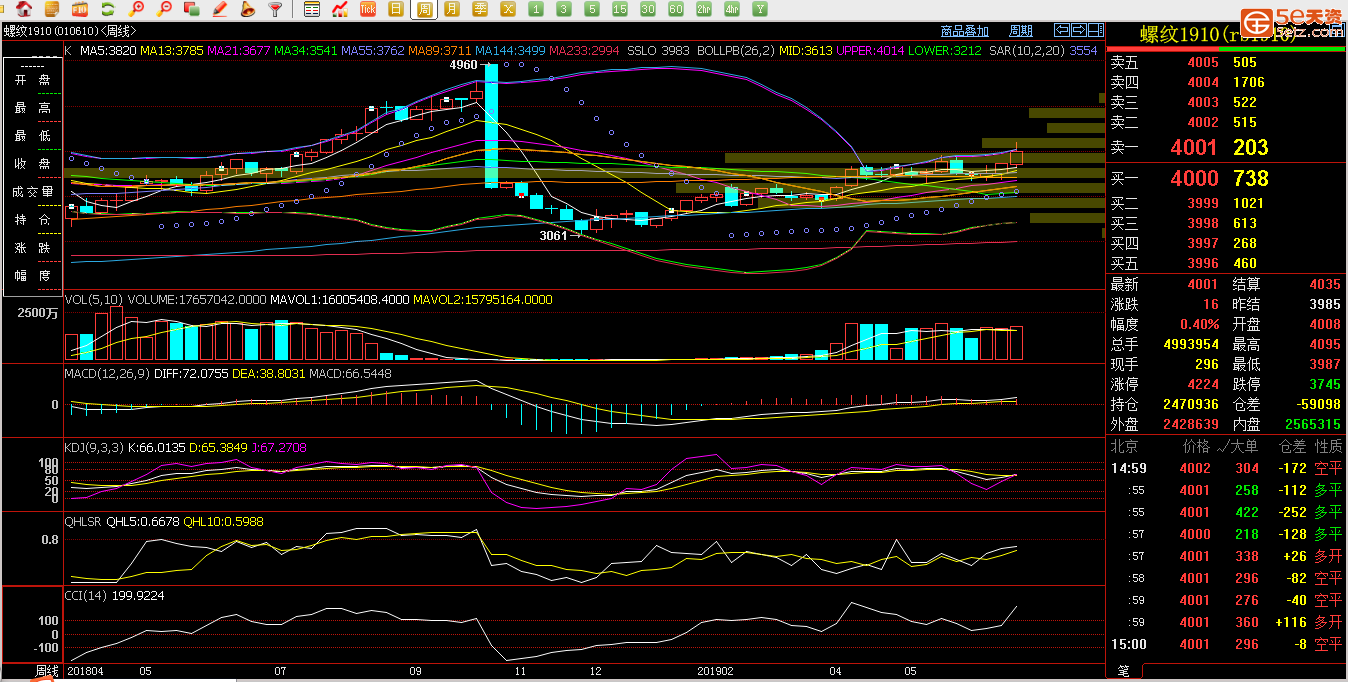The image size is (1348, 682).
Task: Select the monthly 月 period
Action: point(452,9)
